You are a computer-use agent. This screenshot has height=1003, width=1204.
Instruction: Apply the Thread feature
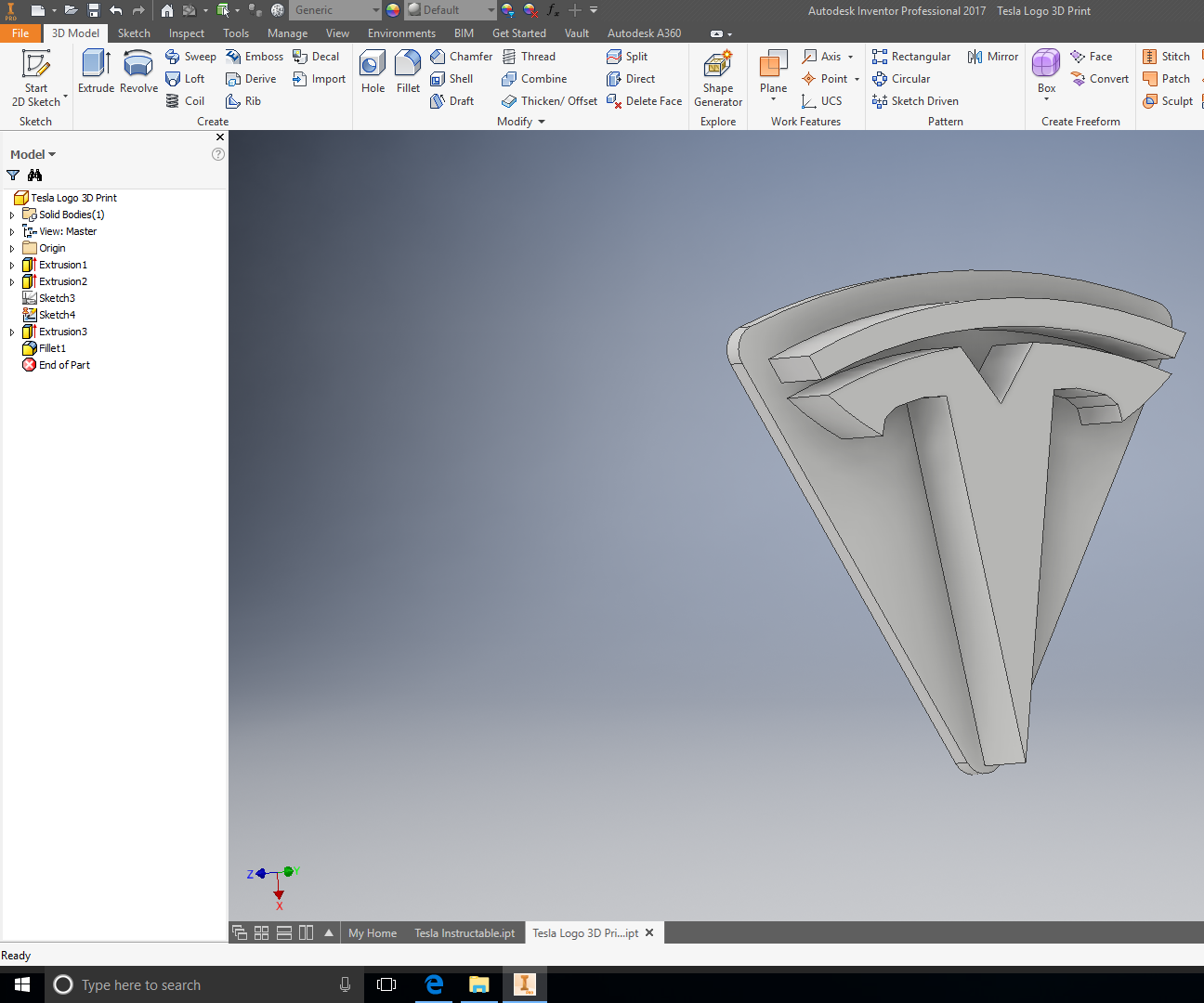(529, 57)
